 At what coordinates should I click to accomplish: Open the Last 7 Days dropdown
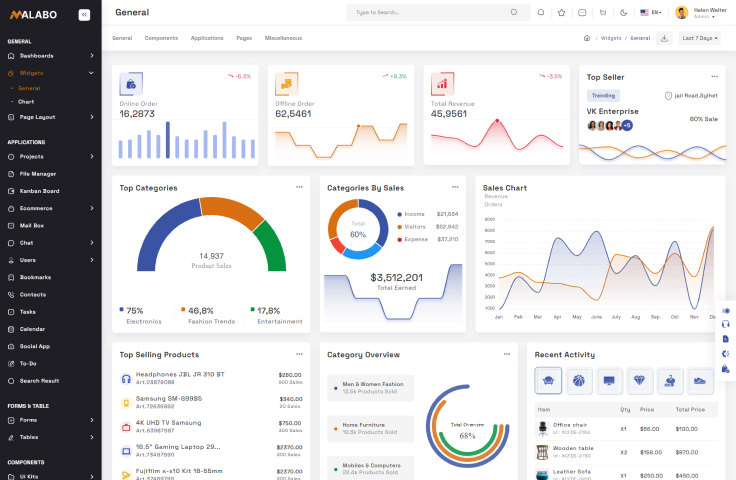point(700,38)
